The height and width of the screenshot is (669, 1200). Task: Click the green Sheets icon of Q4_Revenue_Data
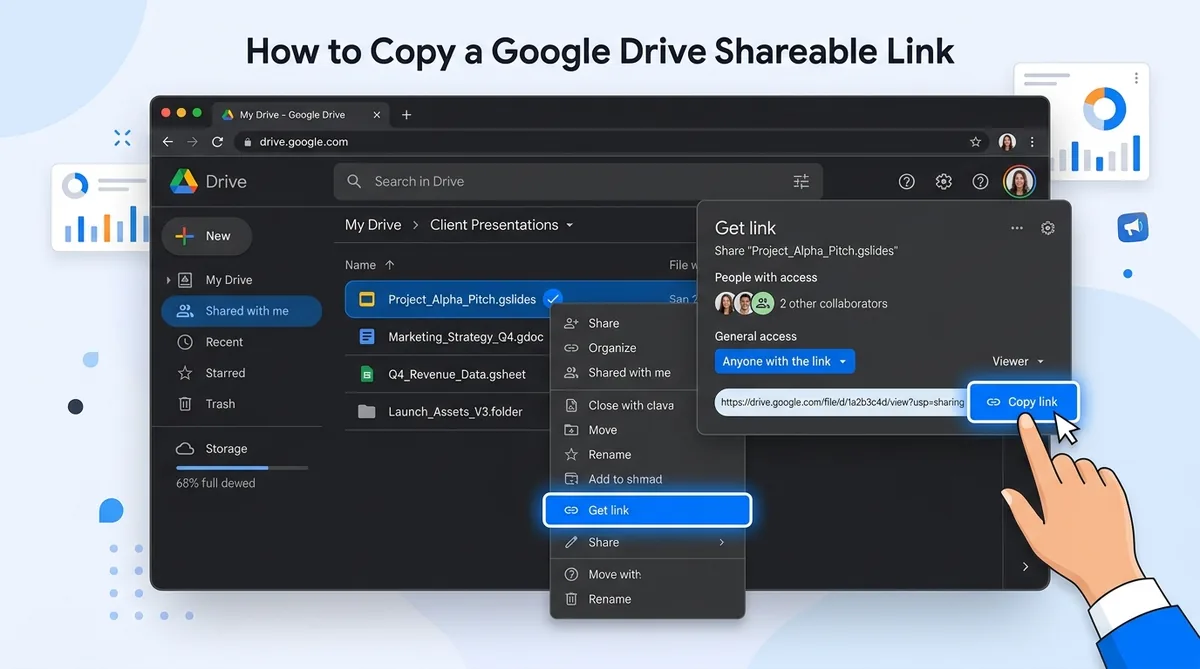(367, 374)
